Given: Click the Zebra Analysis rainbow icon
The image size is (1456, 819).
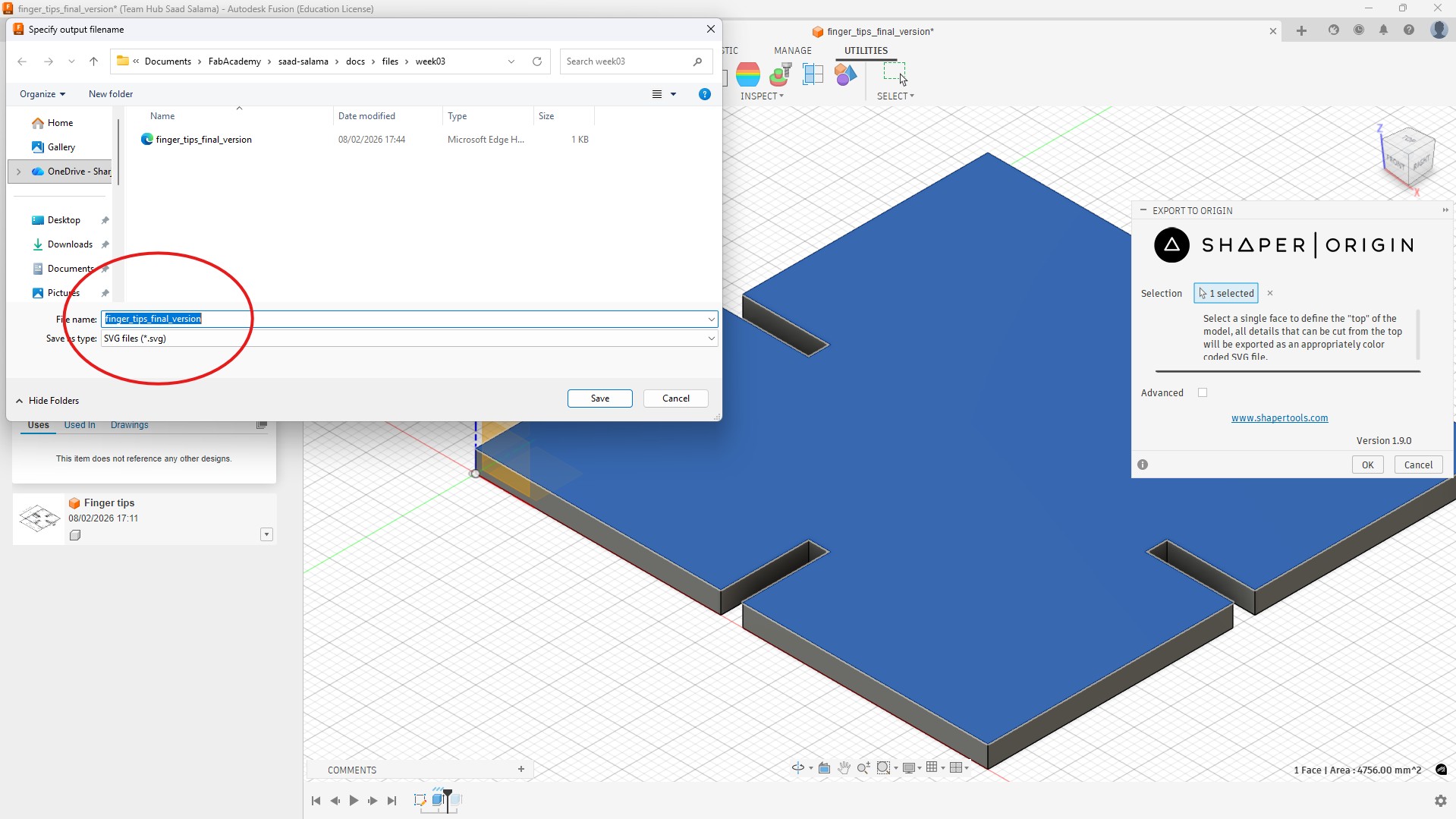Looking at the screenshot, I should [747, 74].
